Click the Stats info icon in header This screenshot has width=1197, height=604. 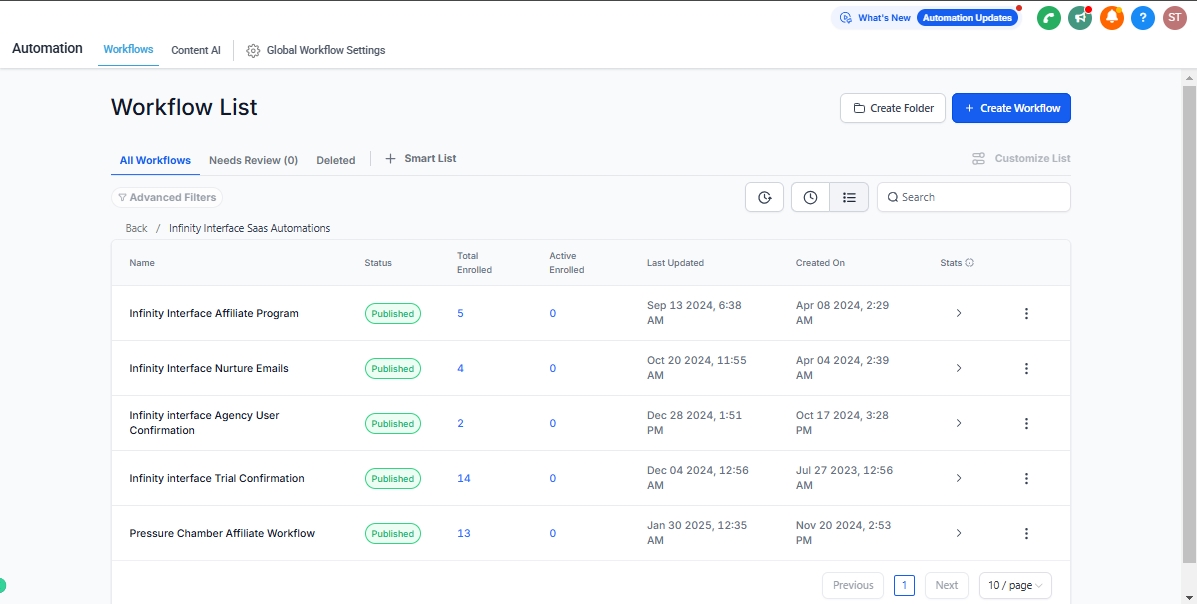[x=970, y=263]
